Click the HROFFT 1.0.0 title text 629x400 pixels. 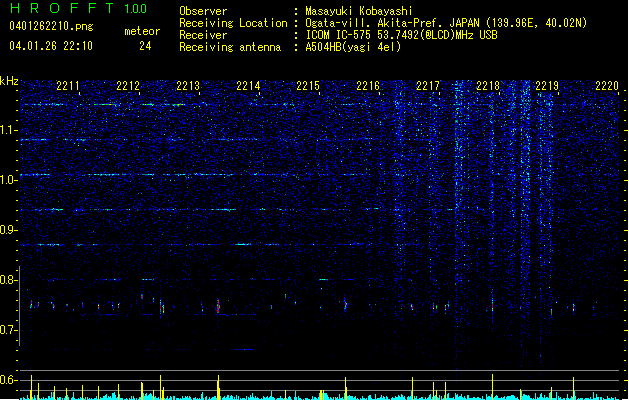(79, 8)
